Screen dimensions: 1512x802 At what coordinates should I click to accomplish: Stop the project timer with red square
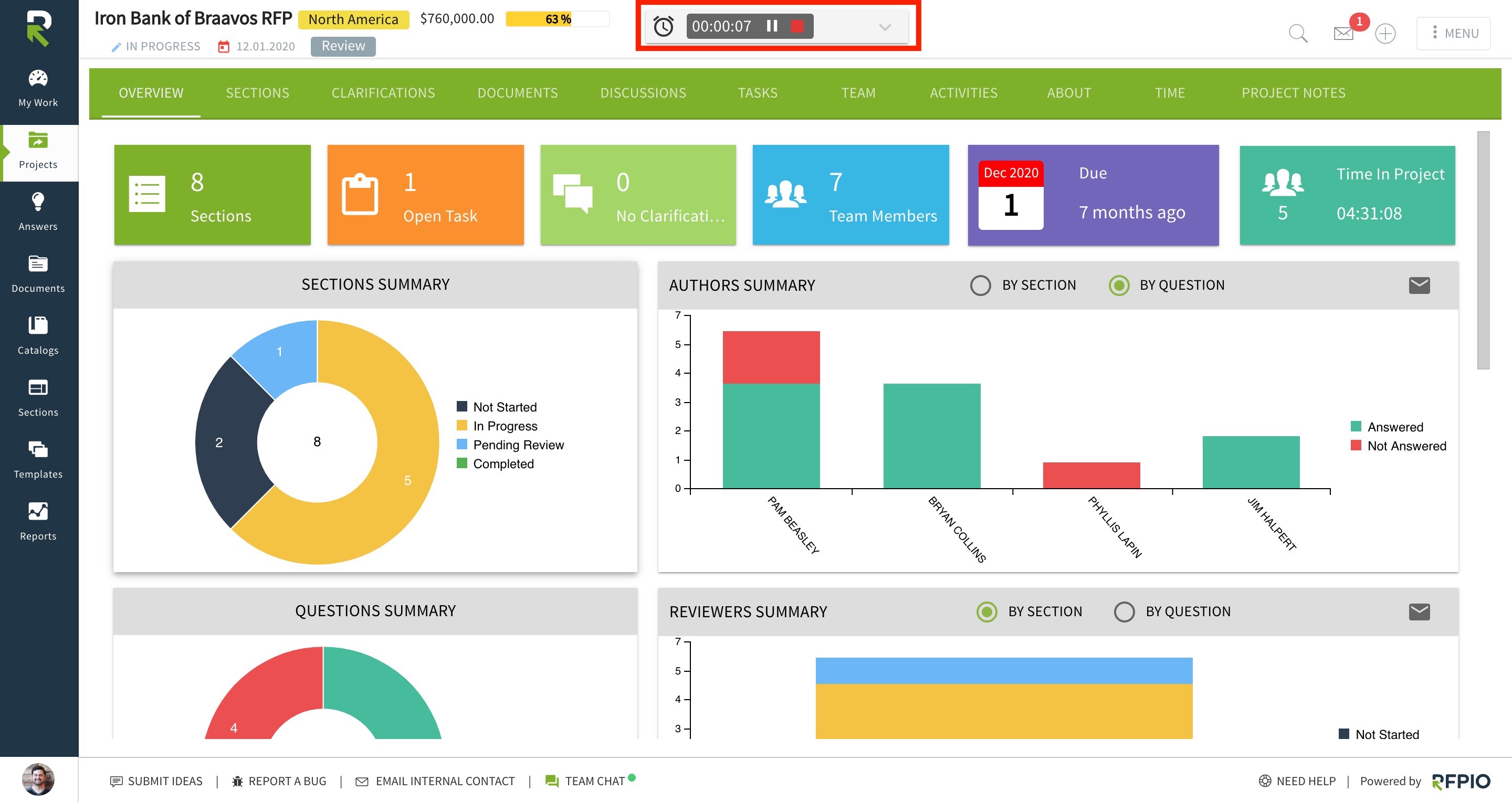tap(797, 26)
